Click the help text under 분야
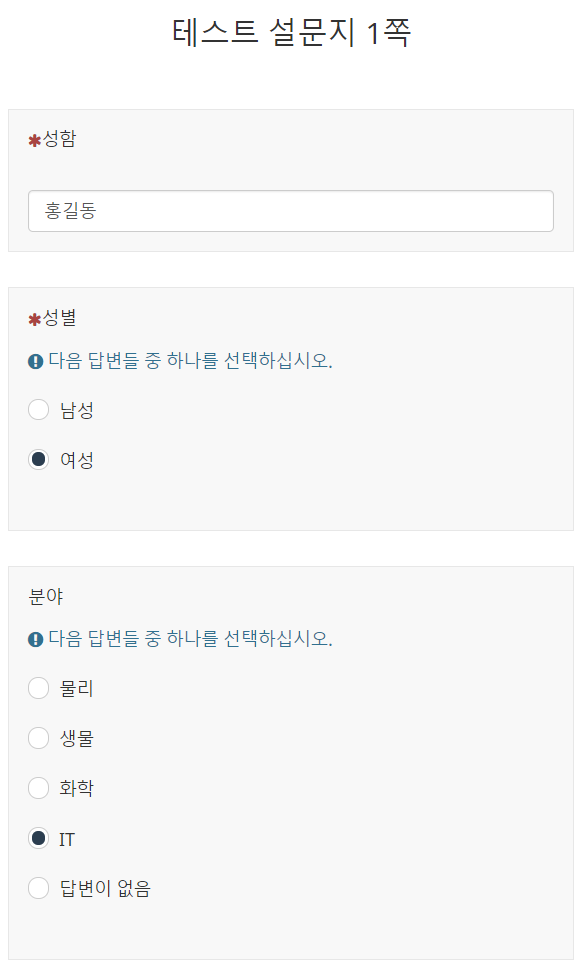This screenshot has height=972, width=581. (190, 639)
